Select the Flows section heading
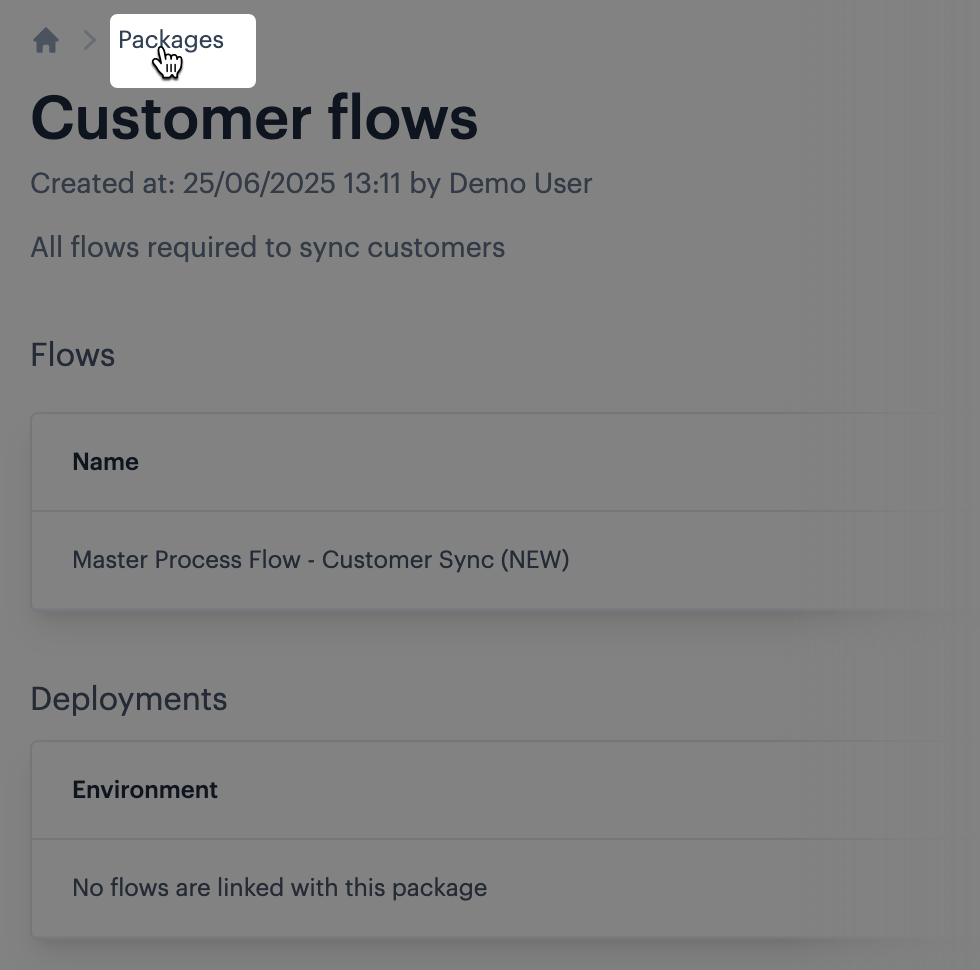 point(72,355)
